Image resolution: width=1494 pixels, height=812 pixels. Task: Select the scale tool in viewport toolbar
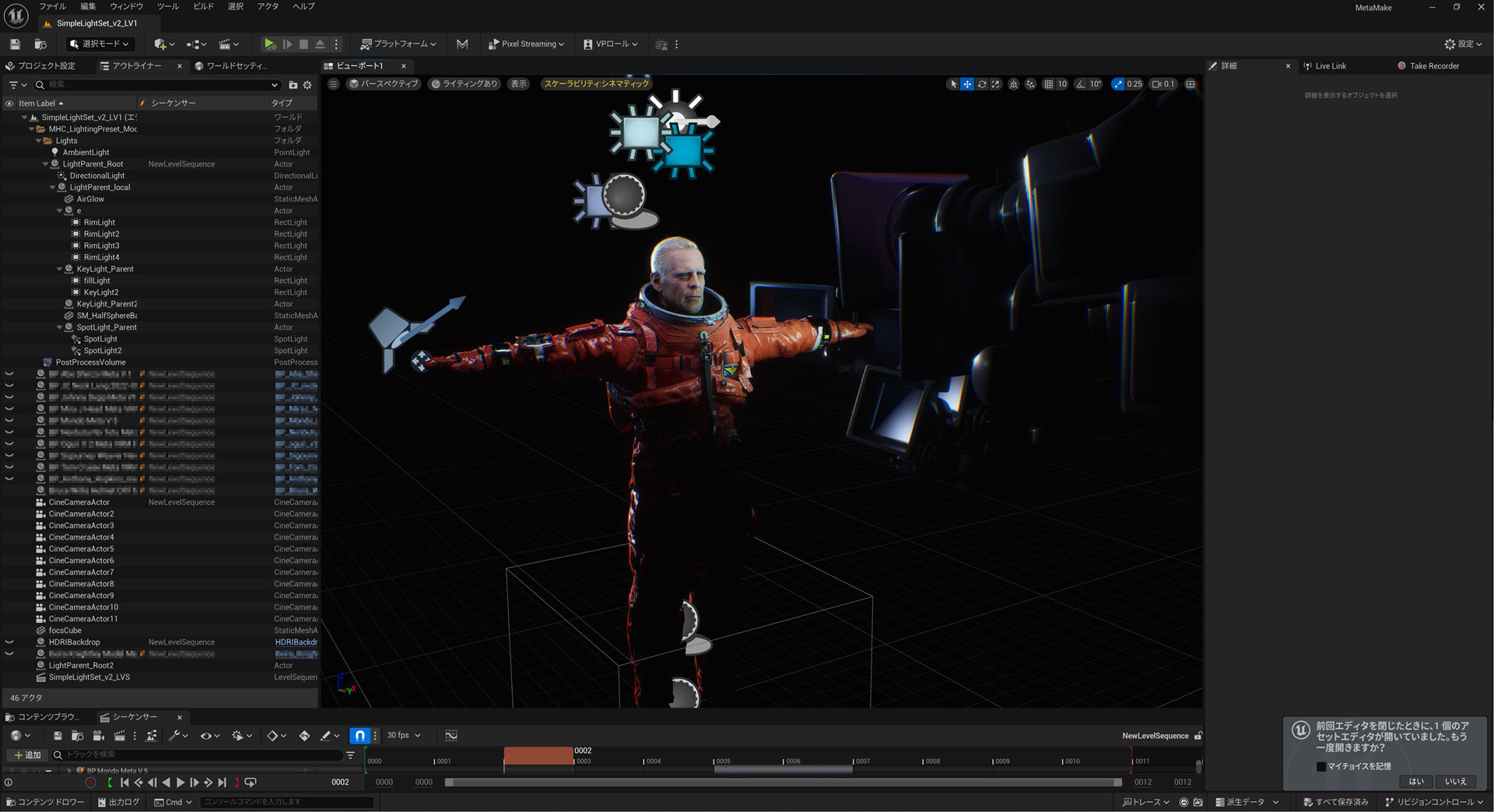pos(995,84)
